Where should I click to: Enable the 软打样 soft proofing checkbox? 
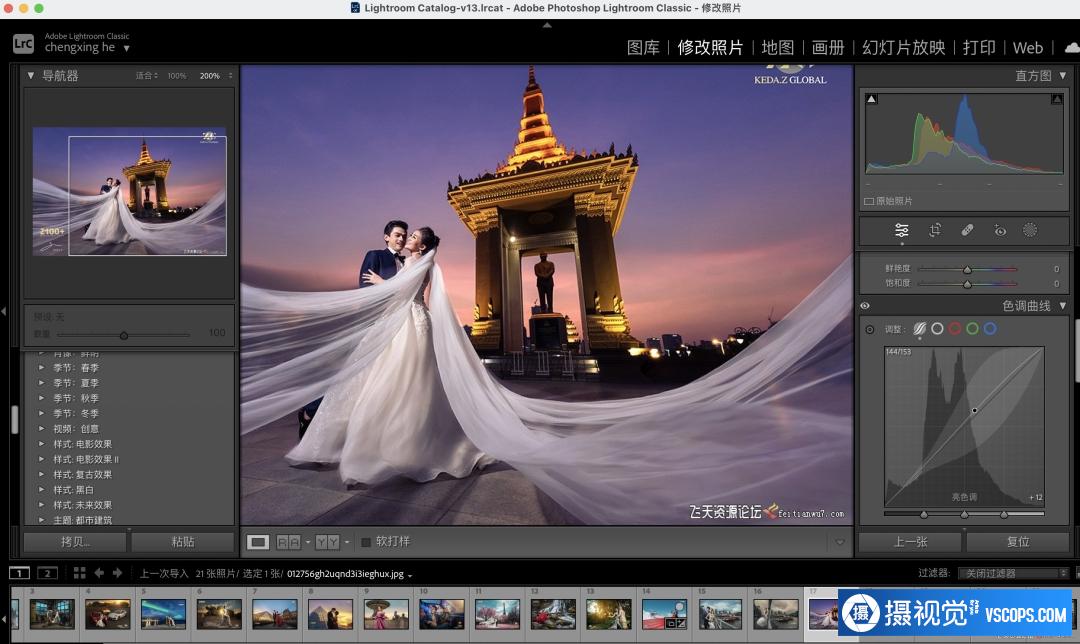(366, 542)
